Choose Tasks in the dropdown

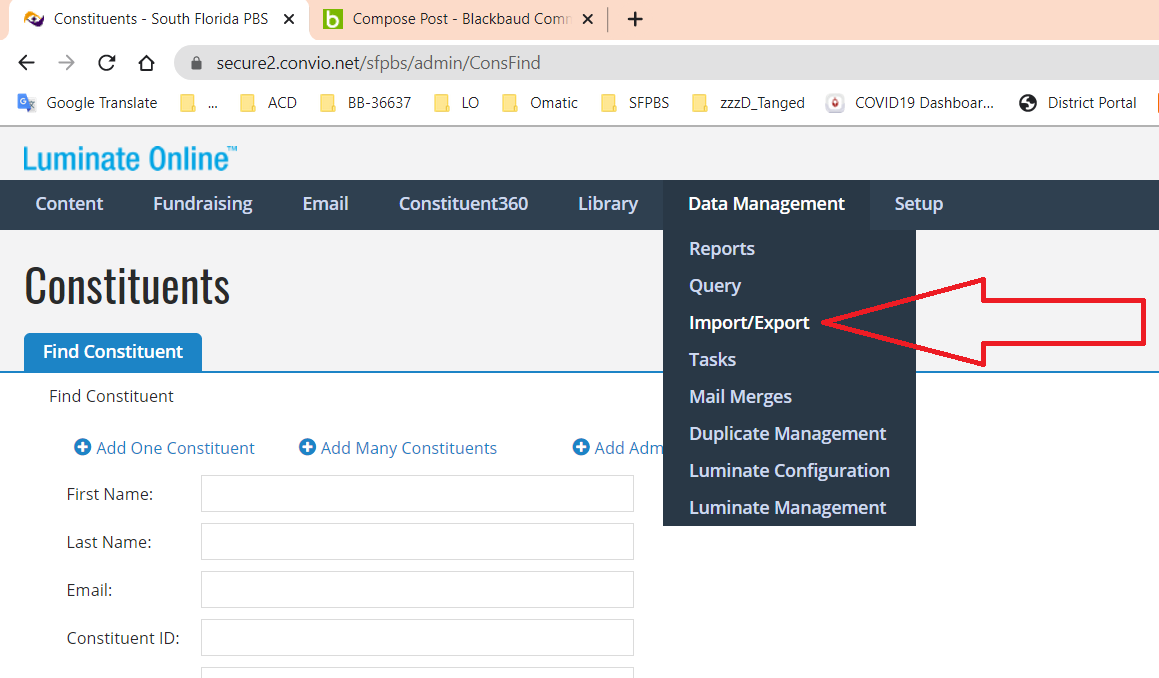point(713,359)
